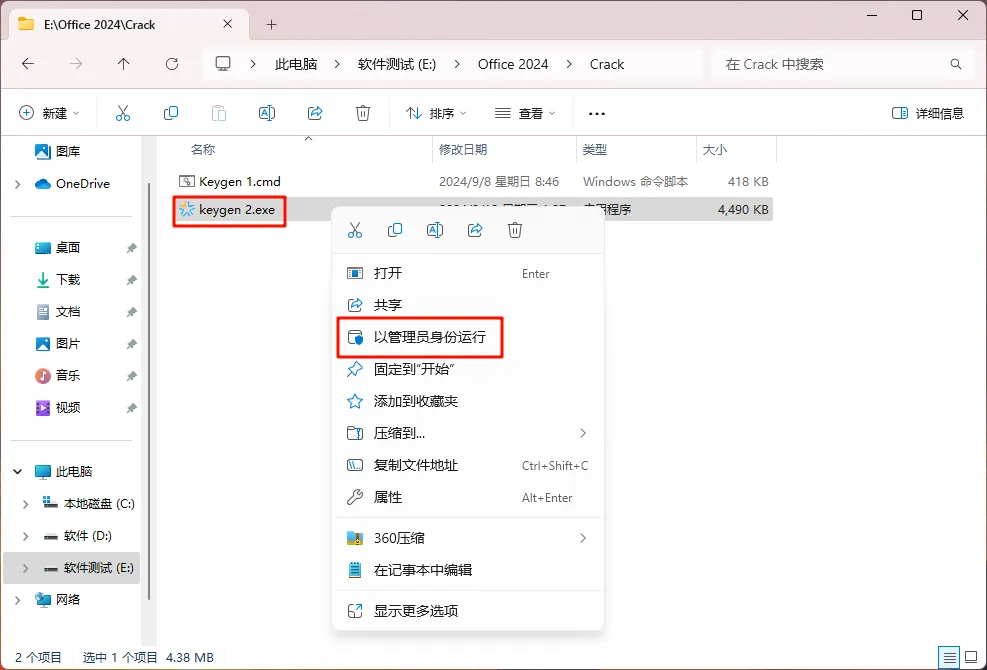Refresh the current folder
Viewport: 987px width, 670px height.
172,64
